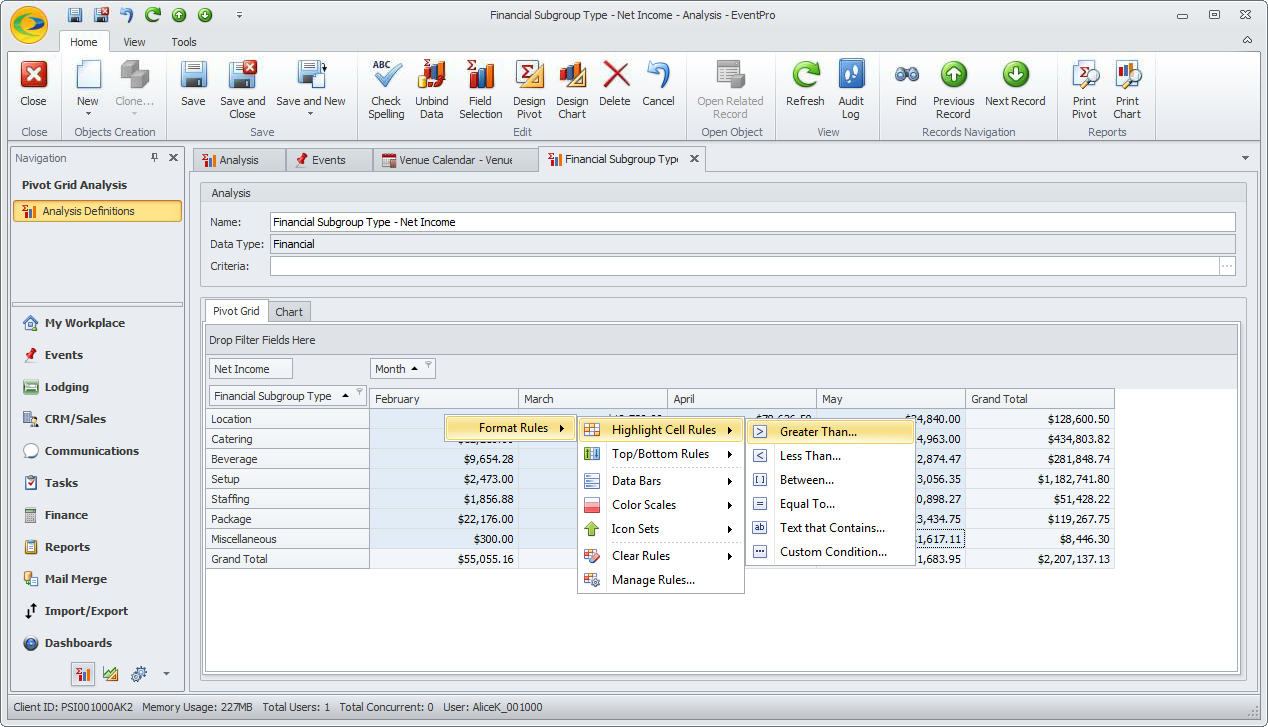Image resolution: width=1268 pixels, height=727 pixels.
Task: Choose Text that Contains option
Action: pos(830,528)
